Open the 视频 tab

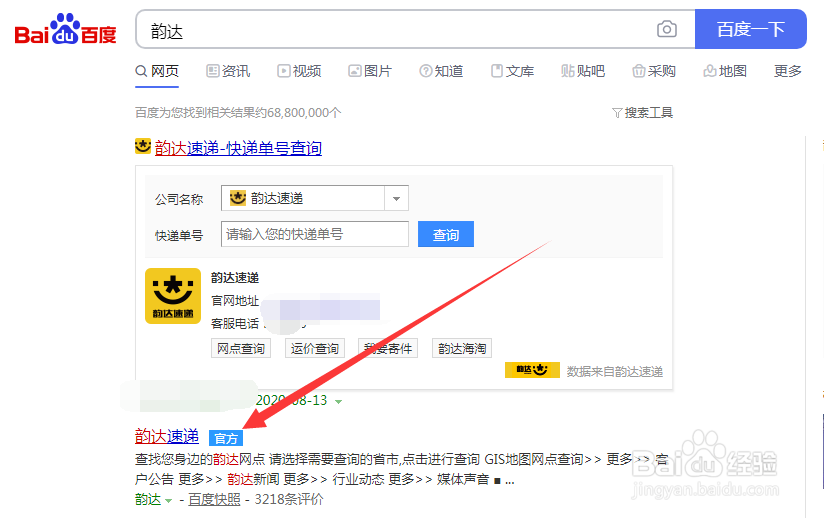point(299,71)
